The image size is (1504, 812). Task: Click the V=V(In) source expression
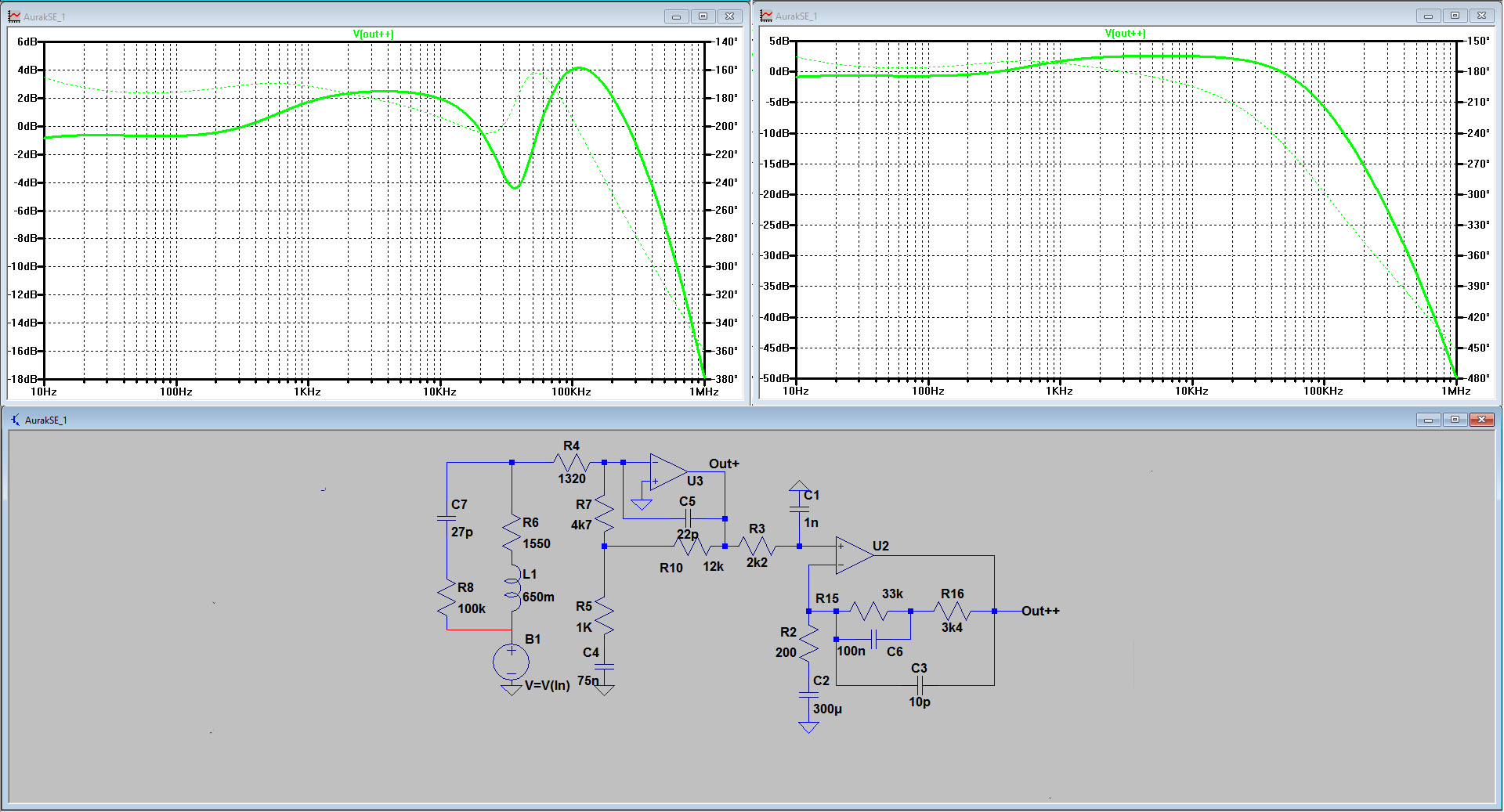(x=547, y=685)
